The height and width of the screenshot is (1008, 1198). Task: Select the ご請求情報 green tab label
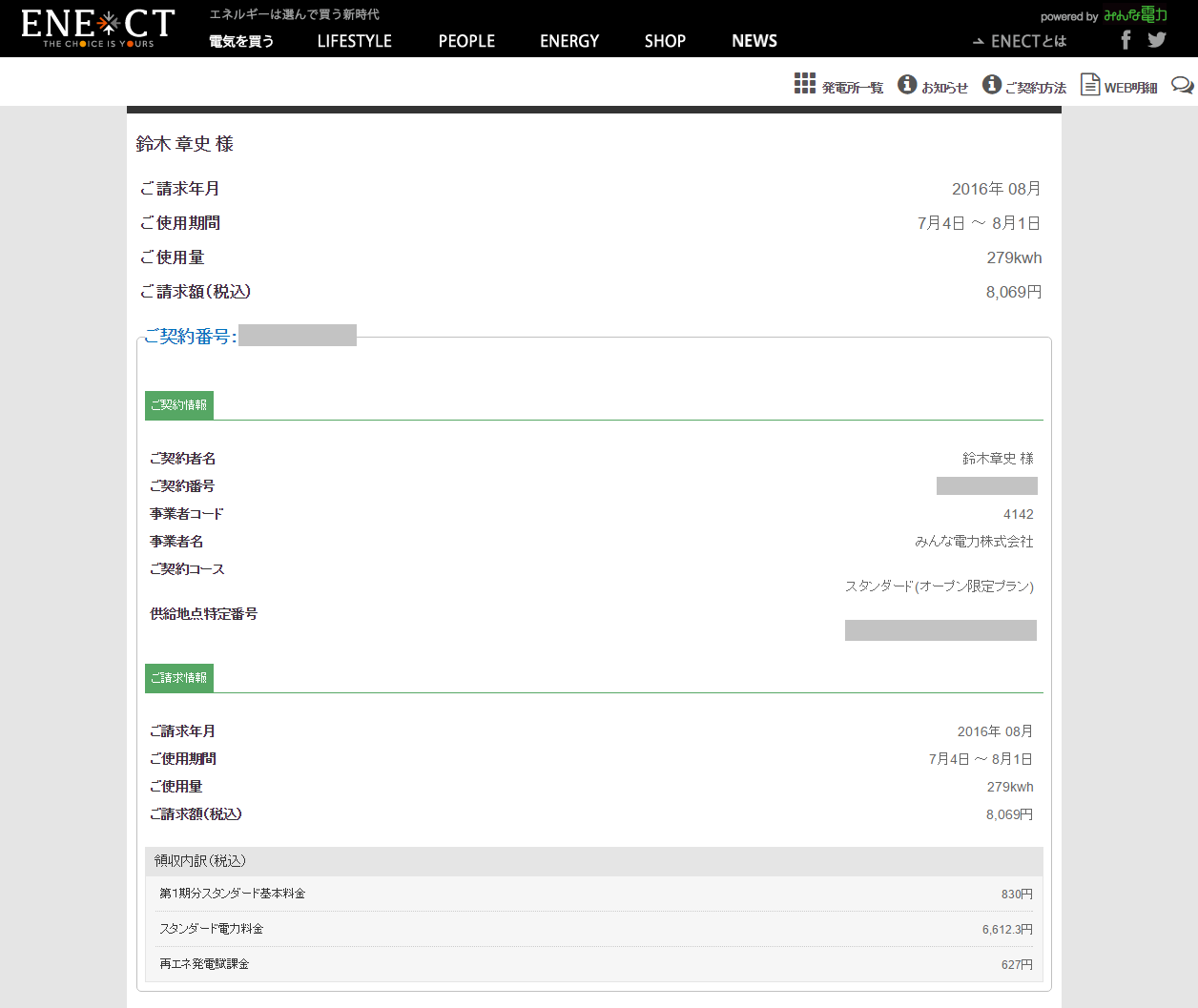(179, 678)
